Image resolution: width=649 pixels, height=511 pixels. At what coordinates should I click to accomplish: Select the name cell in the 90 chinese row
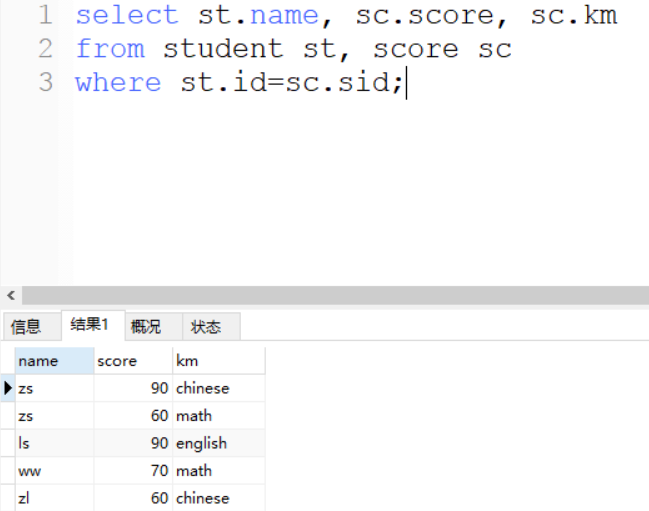55,388
